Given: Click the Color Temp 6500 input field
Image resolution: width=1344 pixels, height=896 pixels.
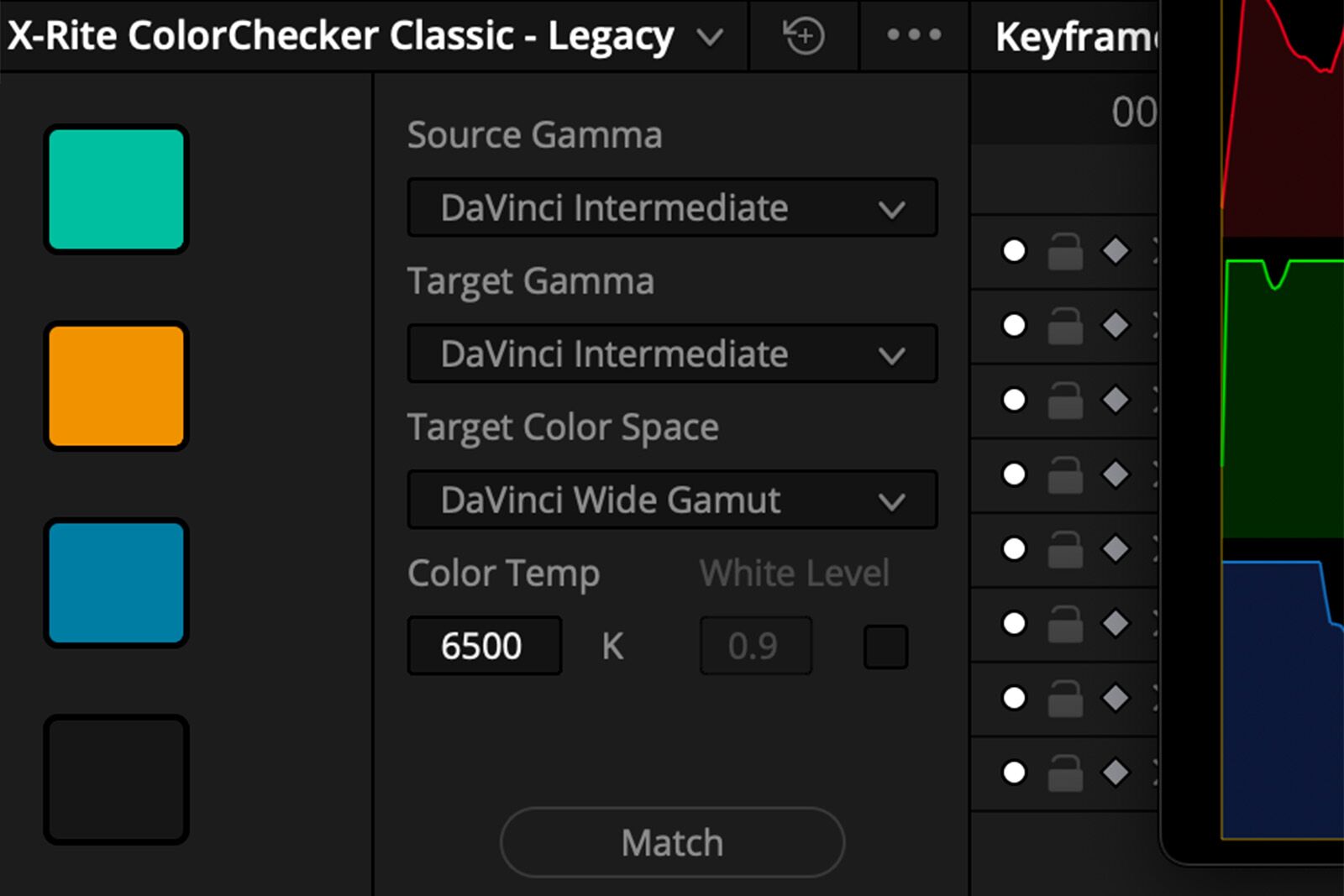Looking at the screenshot, I should tap(484, 646).
